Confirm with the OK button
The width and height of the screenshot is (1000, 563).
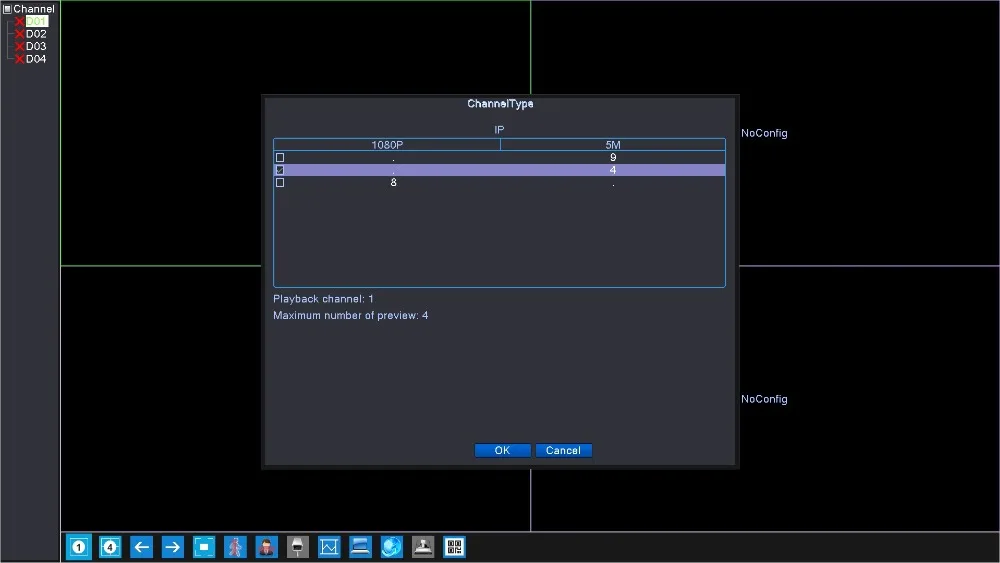pos(503,450)
